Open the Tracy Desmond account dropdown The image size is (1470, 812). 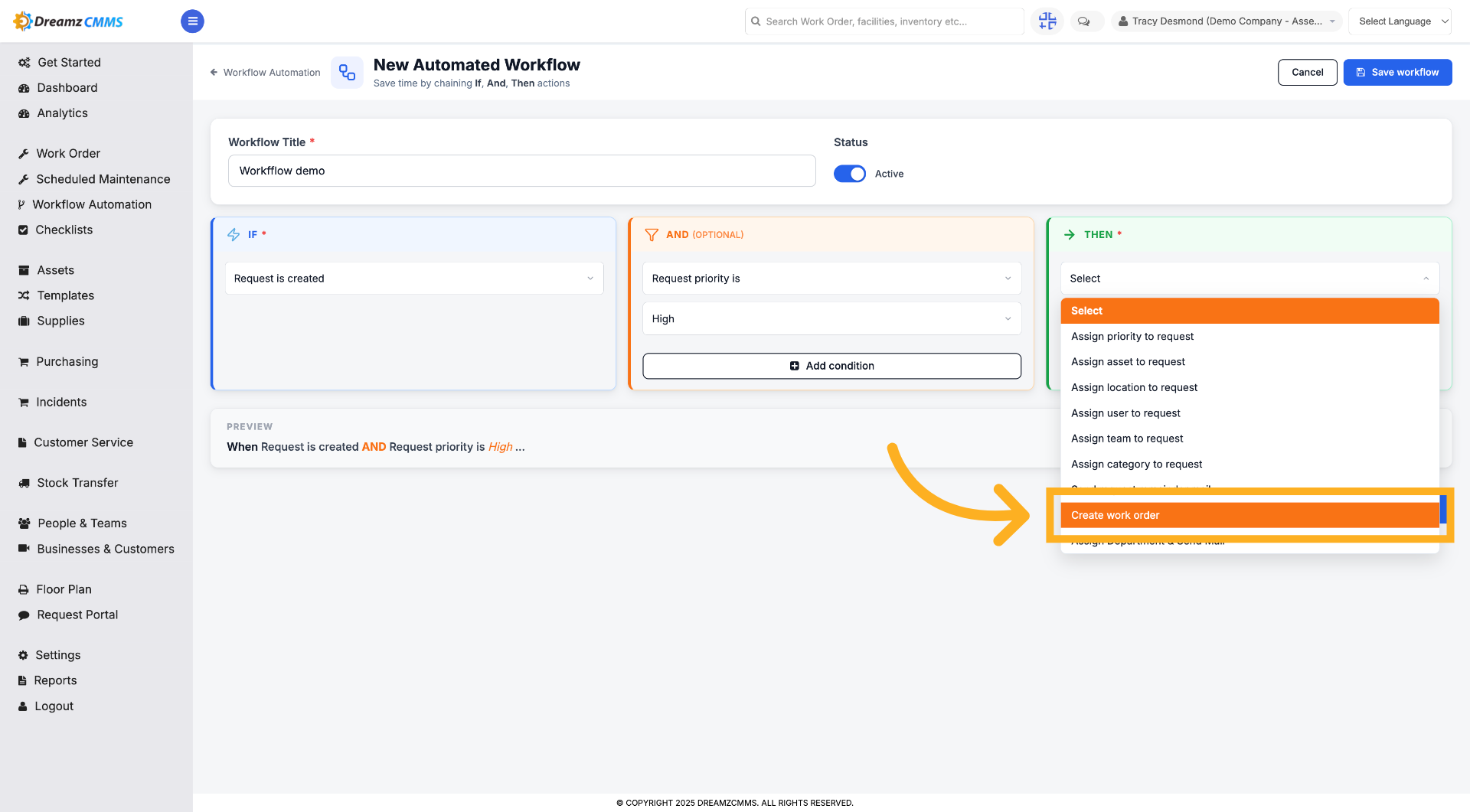1227,21
